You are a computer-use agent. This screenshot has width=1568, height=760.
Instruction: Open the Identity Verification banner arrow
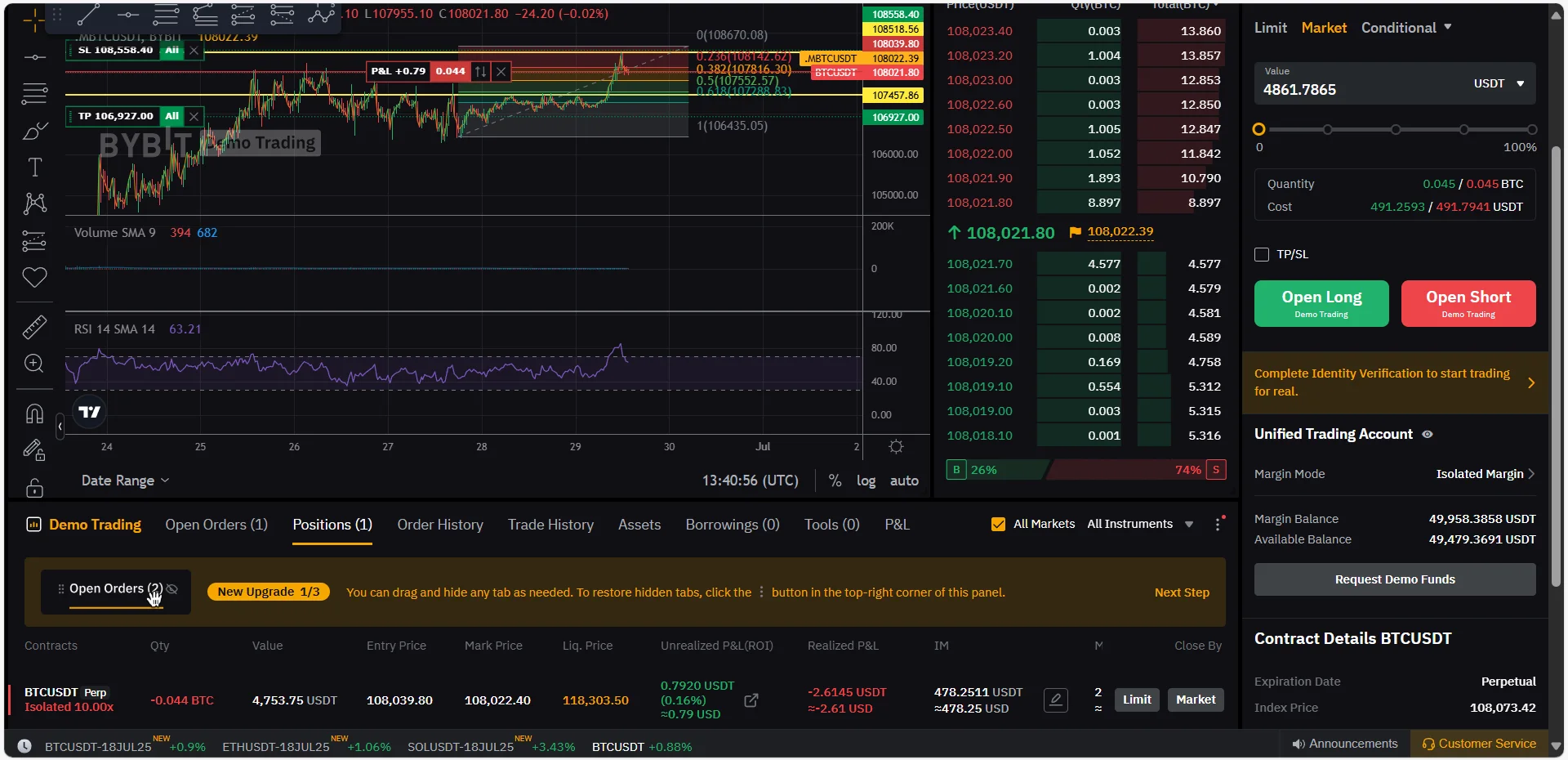(x=1531, y=382)
